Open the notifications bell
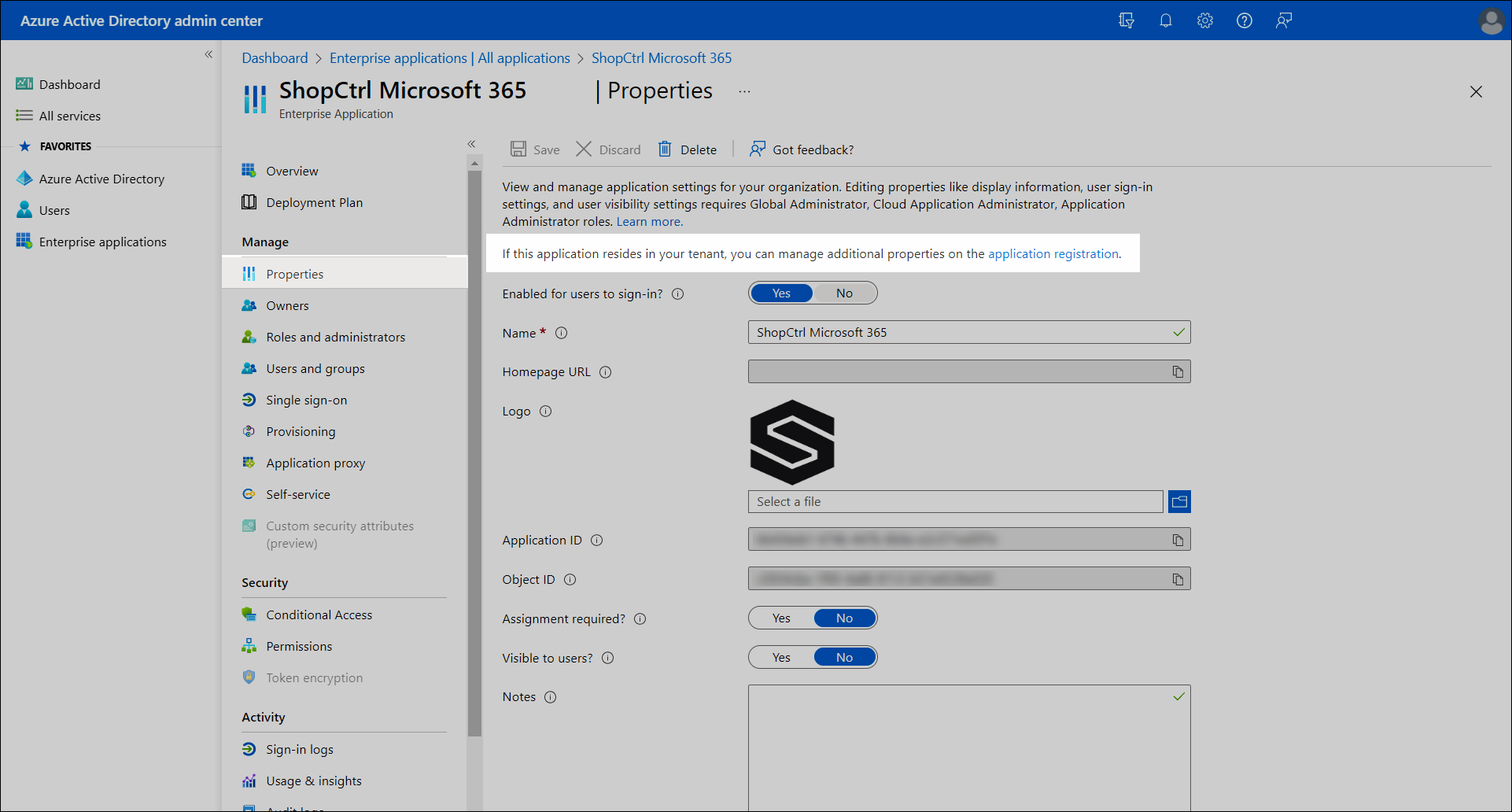The height and width of the screenshot is (812, 1512). tap(1166, 20)
